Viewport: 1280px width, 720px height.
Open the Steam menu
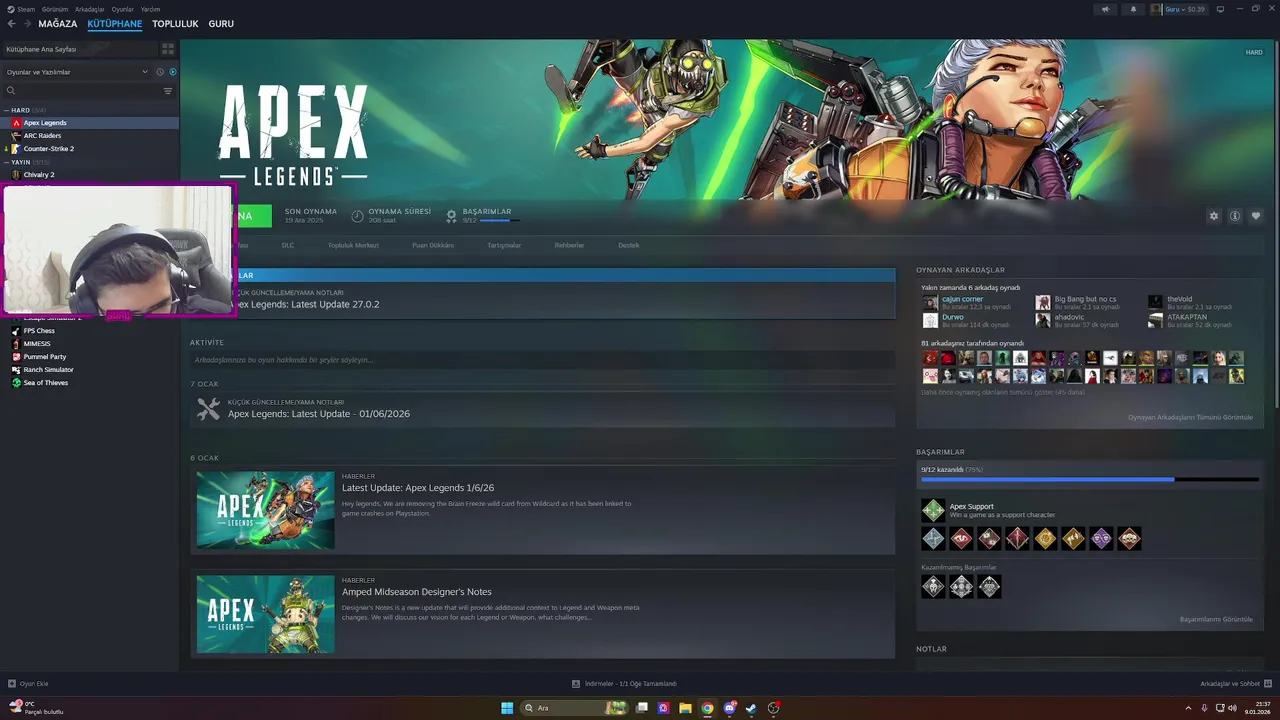pos(21,9)
